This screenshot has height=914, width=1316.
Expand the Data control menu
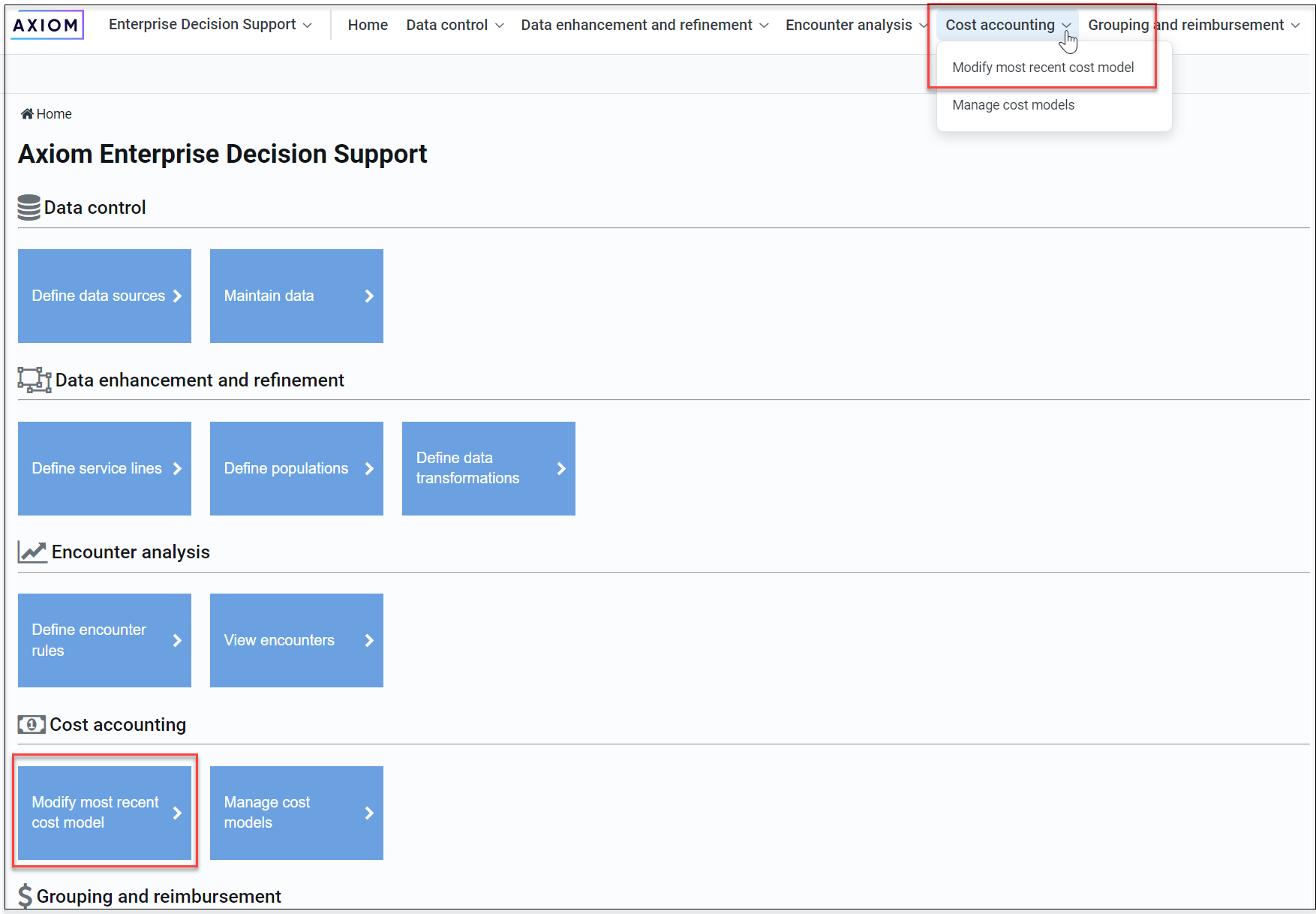(455, 25)
